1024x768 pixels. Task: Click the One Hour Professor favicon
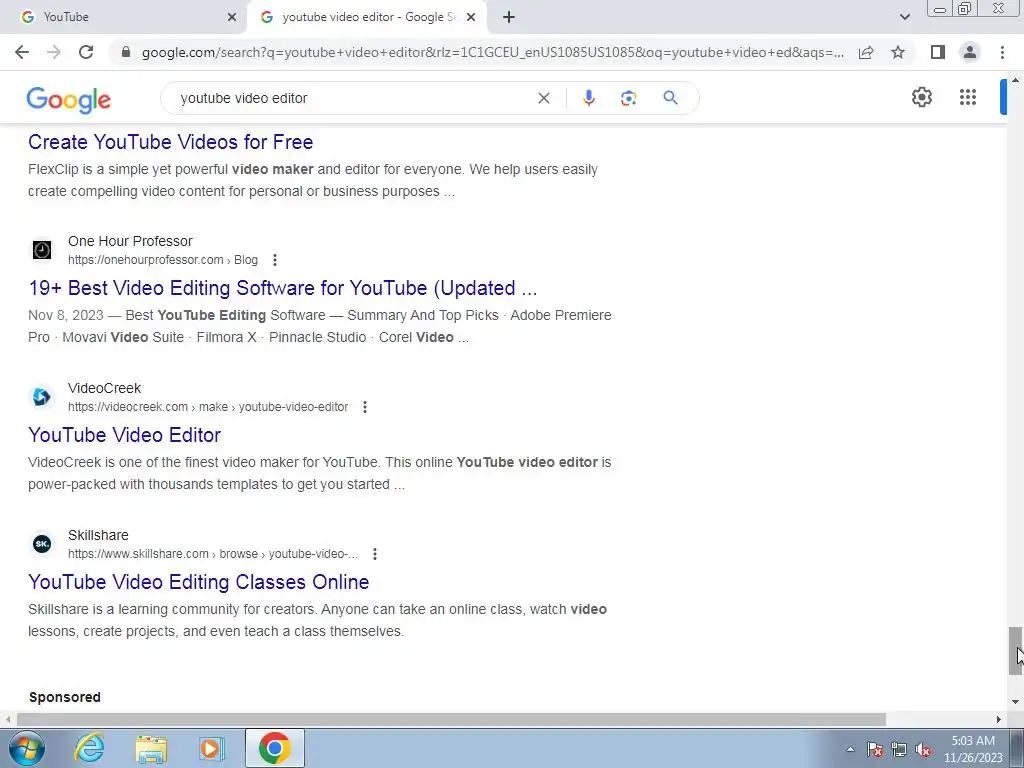point(42,250)
